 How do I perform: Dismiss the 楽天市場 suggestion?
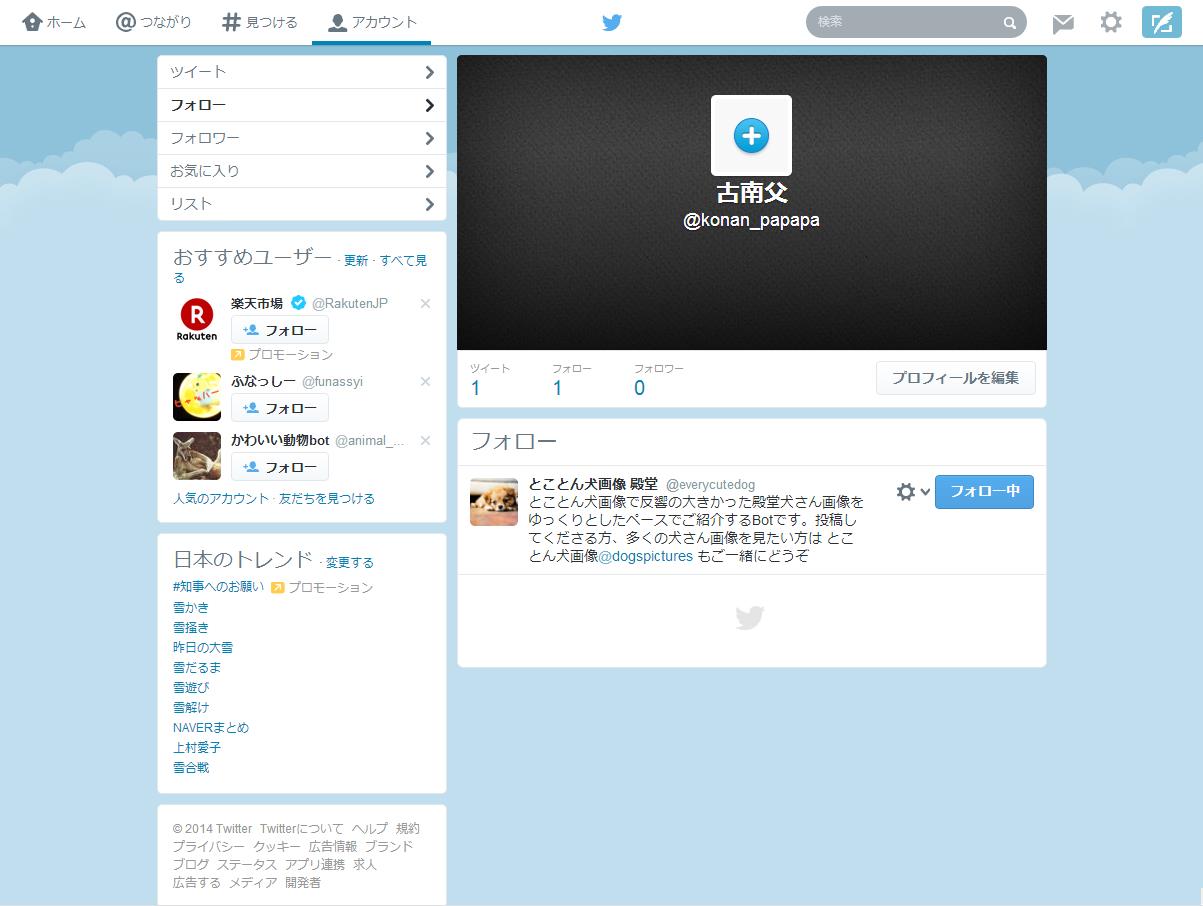click(x=425, y=303)
